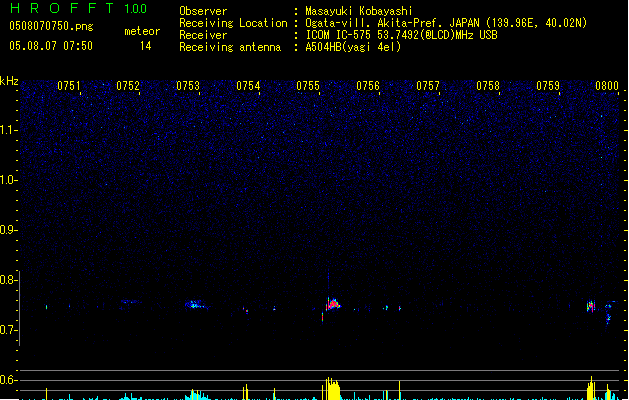This screenshot has height=400, width=629.
Task: Click the strong red meteor echo after 0755
Action: click(x=333, y=304)
